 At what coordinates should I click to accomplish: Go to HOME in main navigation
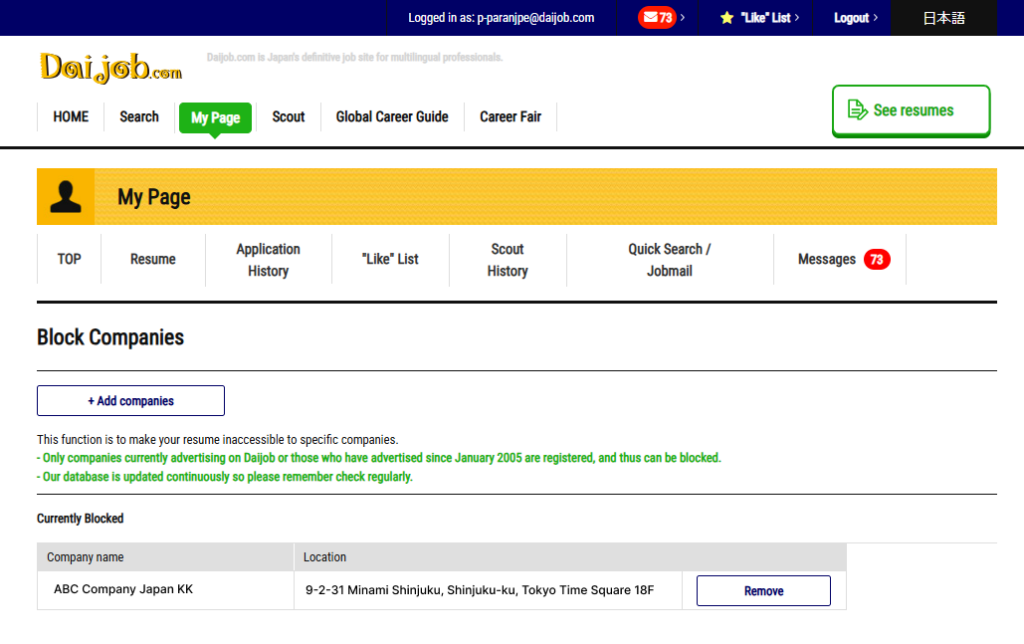pyautogui.click(x=71, y=117)
